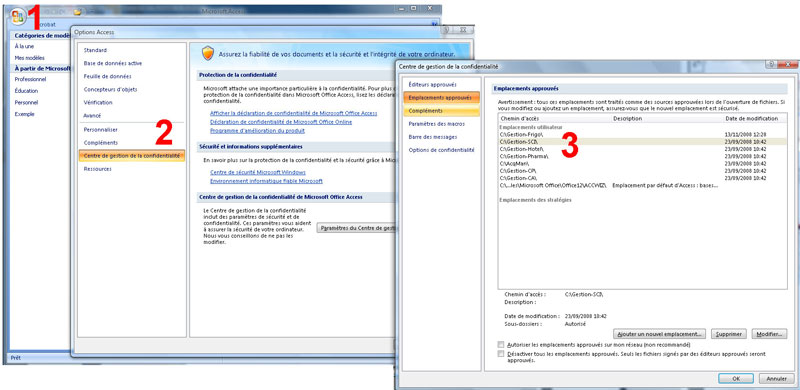Cancel Trust Center with Annuler button

777,379
